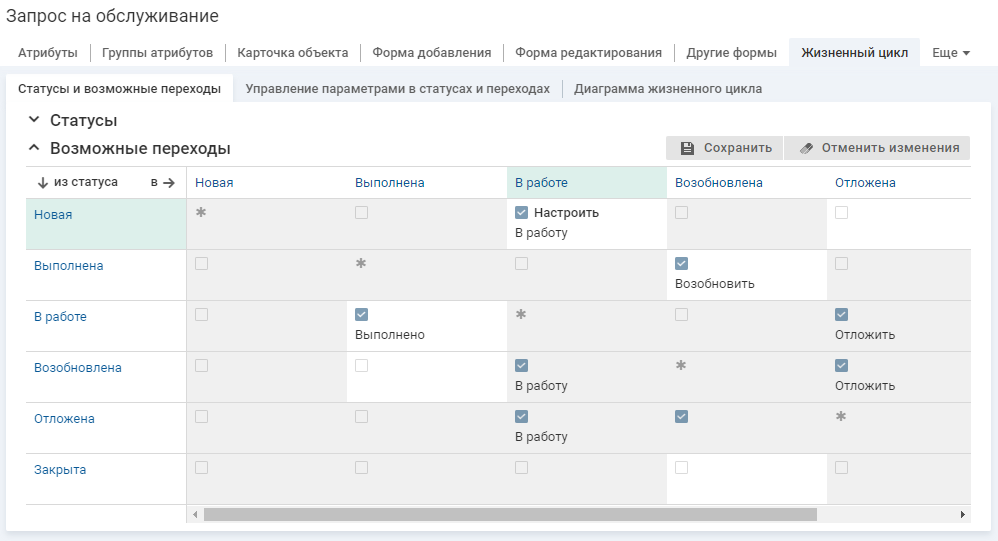This screenshot has height=541, width=998.
Task: Open the Карточка объекта tab
Action: (x=292, y=53)
